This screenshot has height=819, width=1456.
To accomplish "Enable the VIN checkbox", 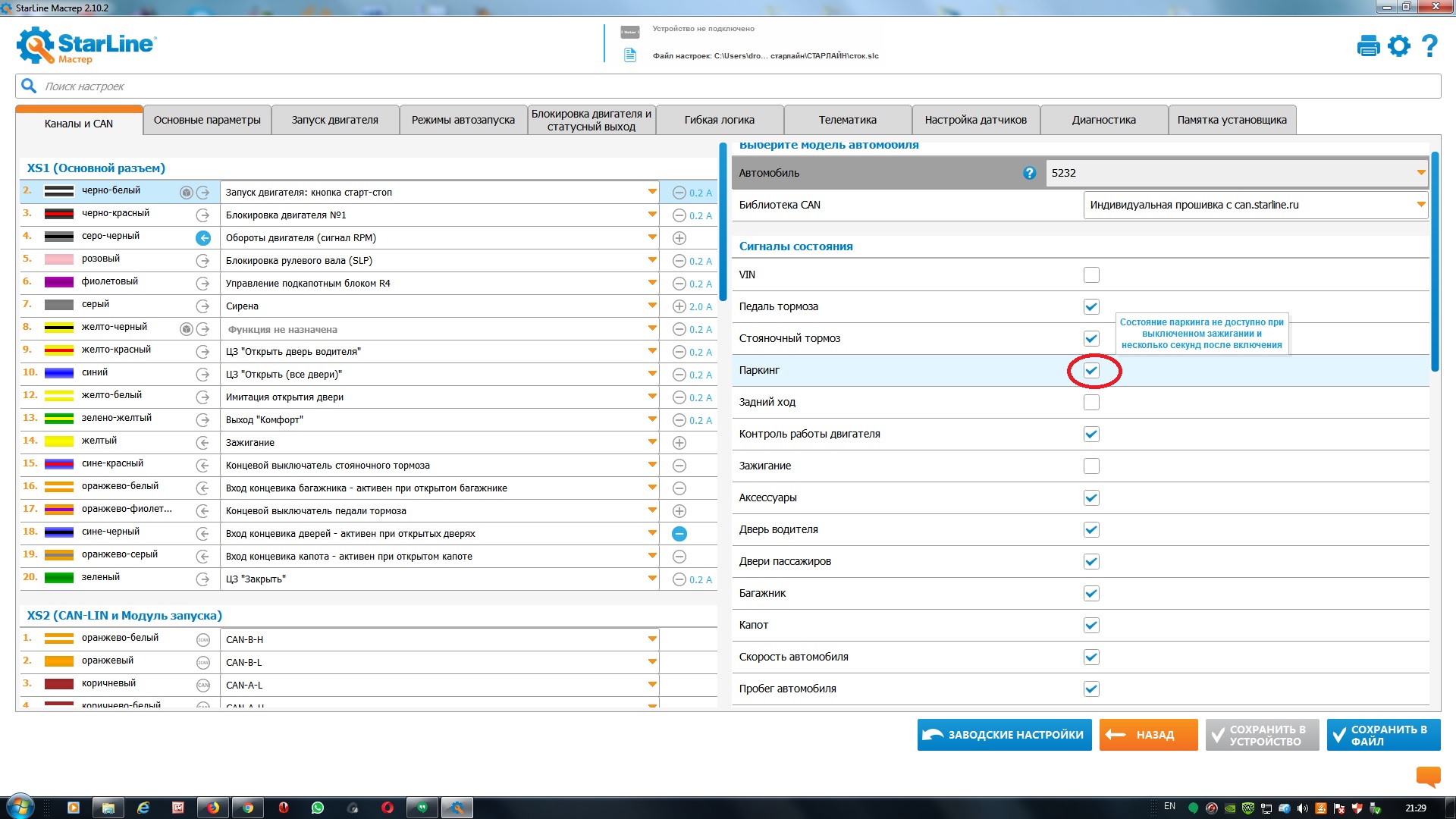I will click(1091, 275).
